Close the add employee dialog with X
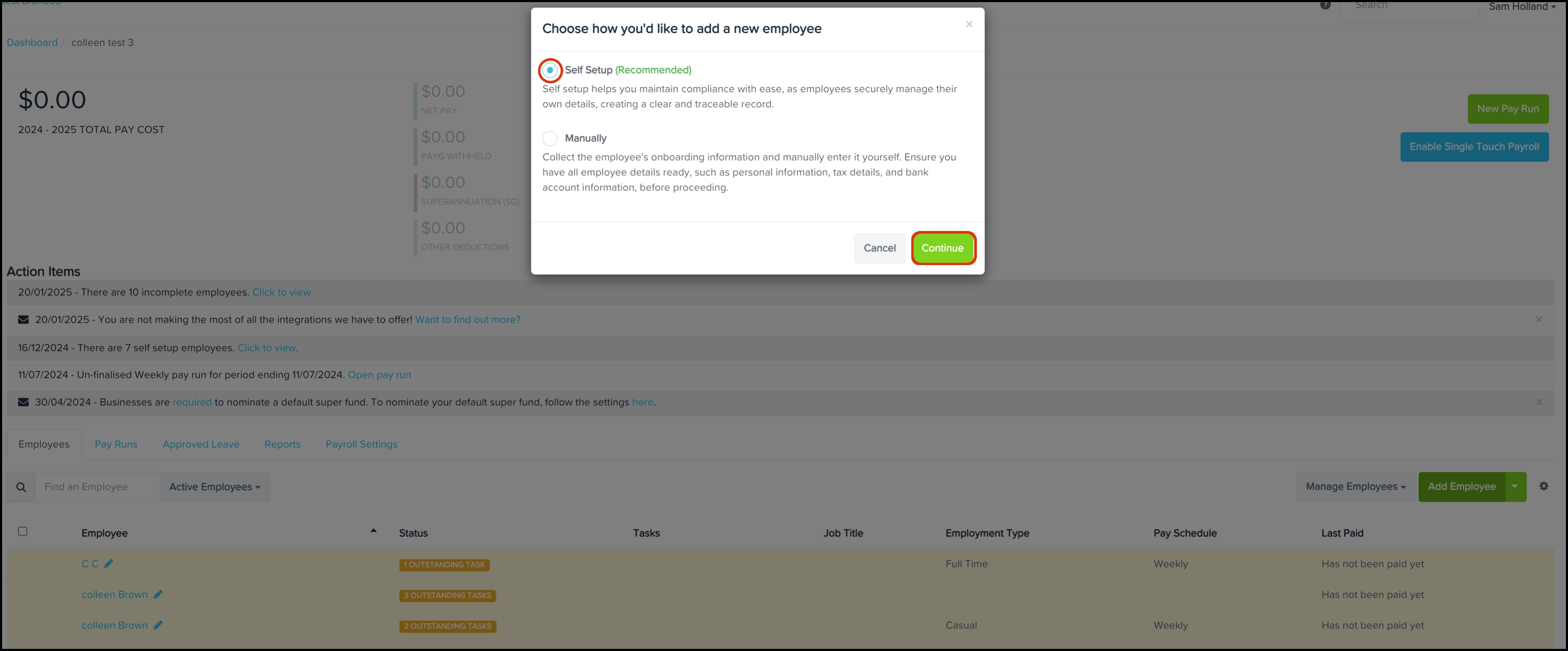Screen dimensions: 1568x651 tap(969, 24)
